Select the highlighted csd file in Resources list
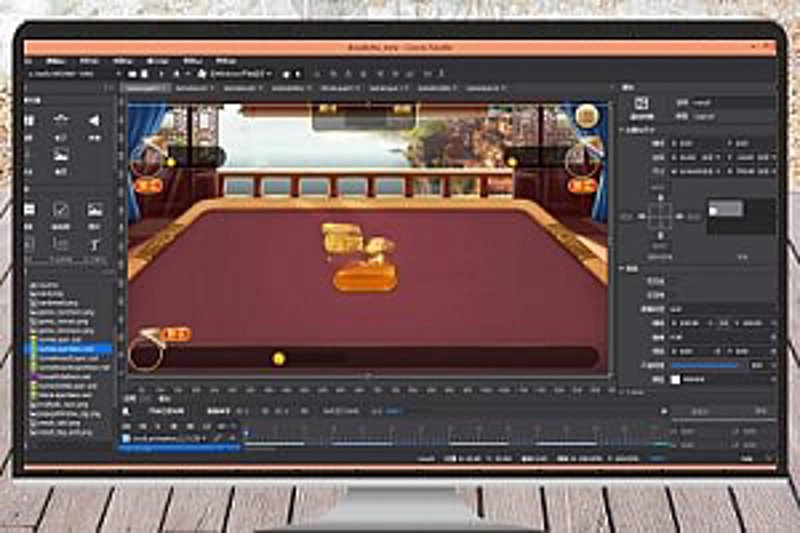The width and height of the screenshot is (800, 533). click(x=67, y=349)
